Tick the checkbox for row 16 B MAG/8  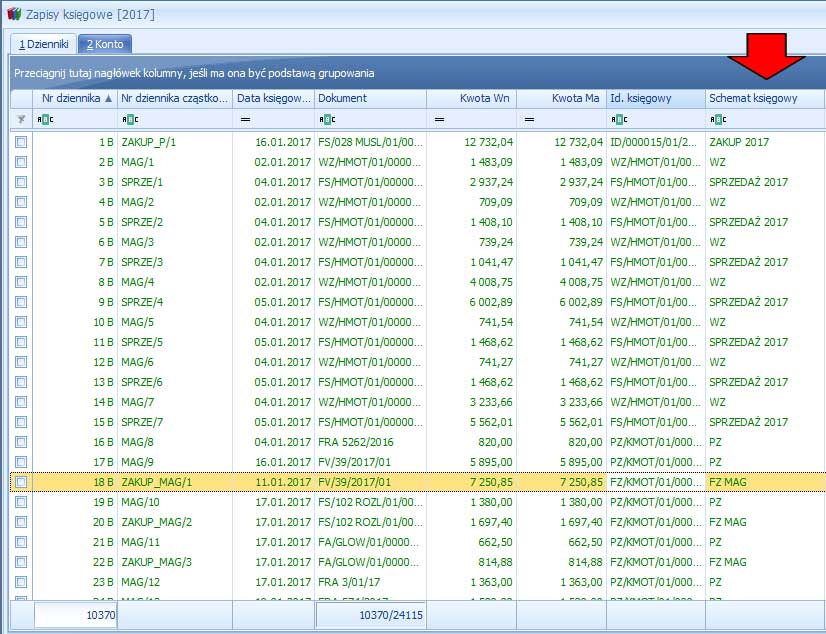click(21, 442)
